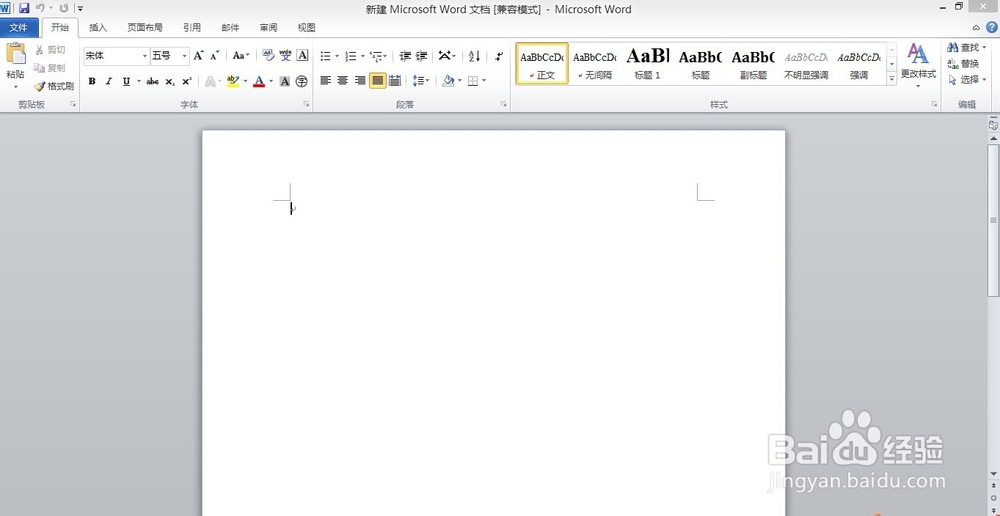
Task: Toggle Underline formatting
Action: pyautogui.click(x=126, y=81)
